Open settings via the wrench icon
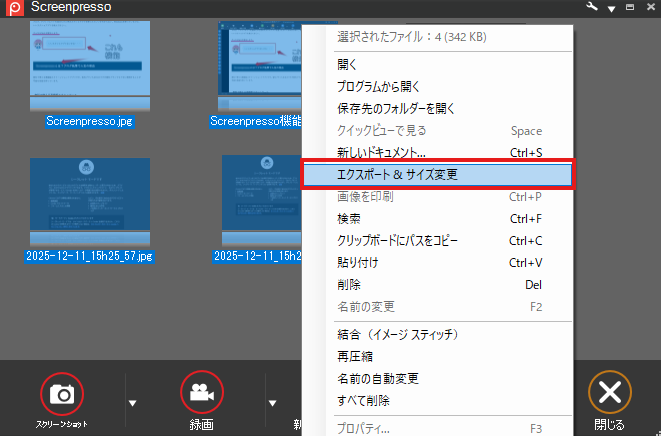This screenshot has width=661, height=436. coord(590,7)
